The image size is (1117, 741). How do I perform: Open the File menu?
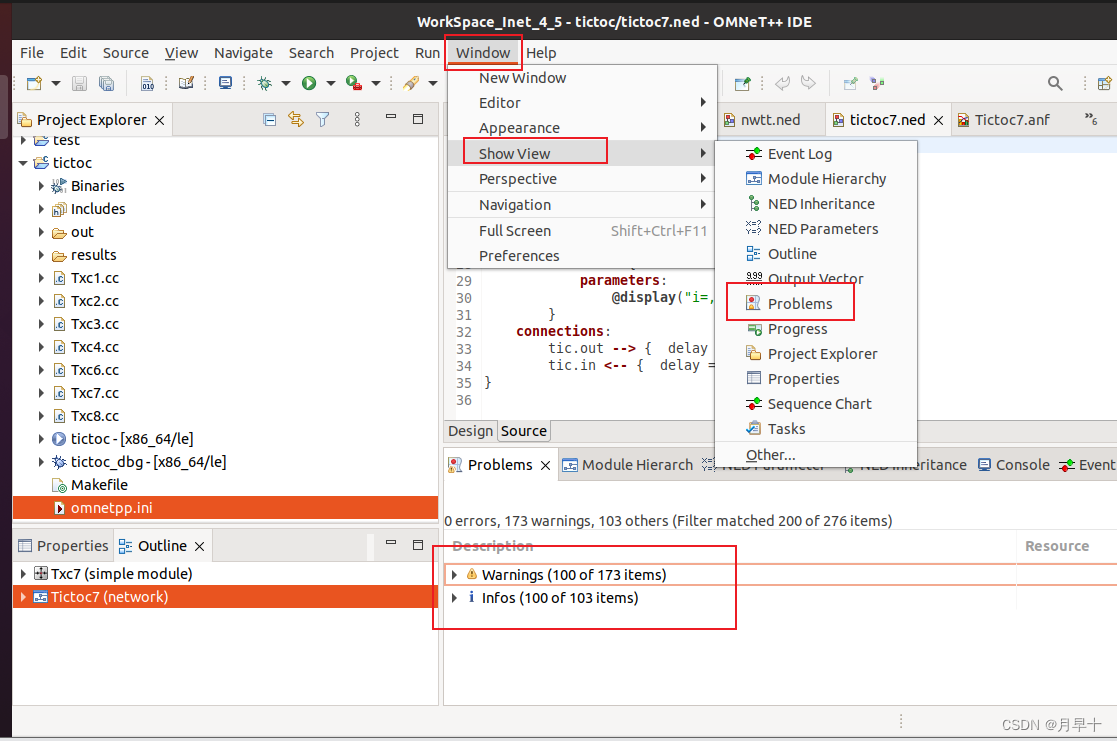pos(32,53)
